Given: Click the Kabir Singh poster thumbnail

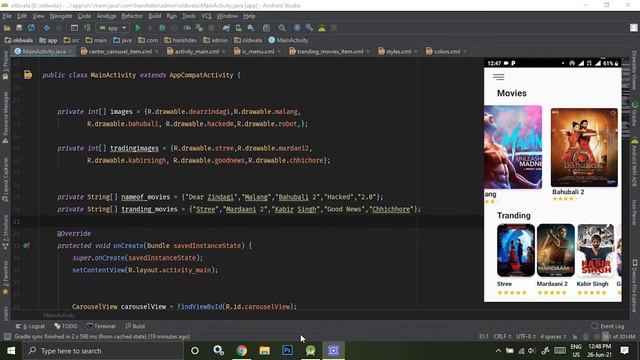Looking at the screenshot, I should (x=595, y=250).
